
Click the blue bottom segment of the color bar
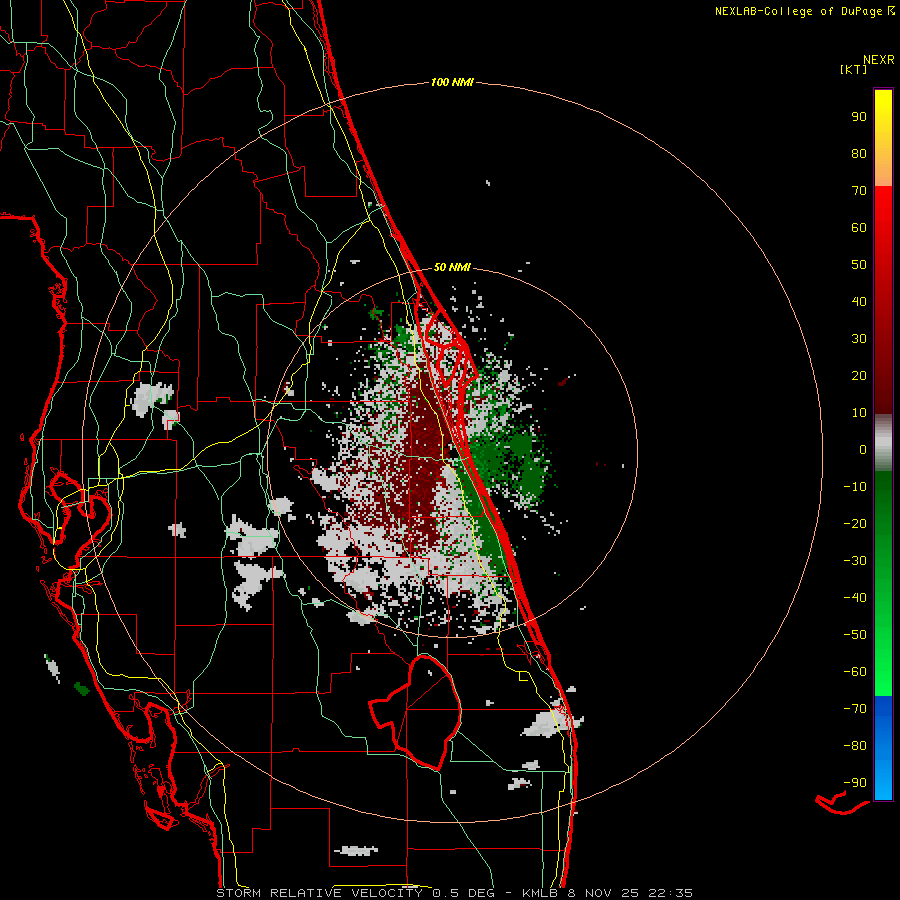[x=883, y=747]
